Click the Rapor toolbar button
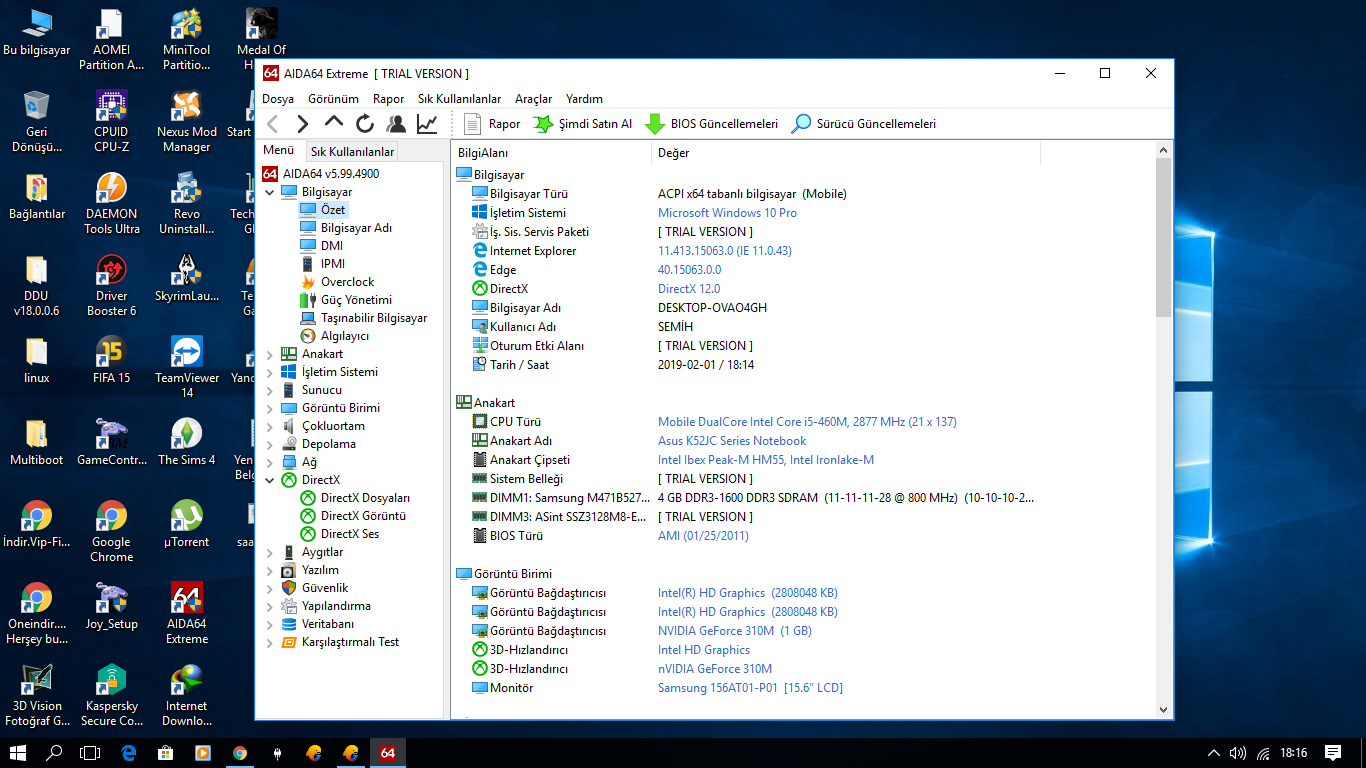The height and width of the screenshot is (768, 1366). [492, 124]
